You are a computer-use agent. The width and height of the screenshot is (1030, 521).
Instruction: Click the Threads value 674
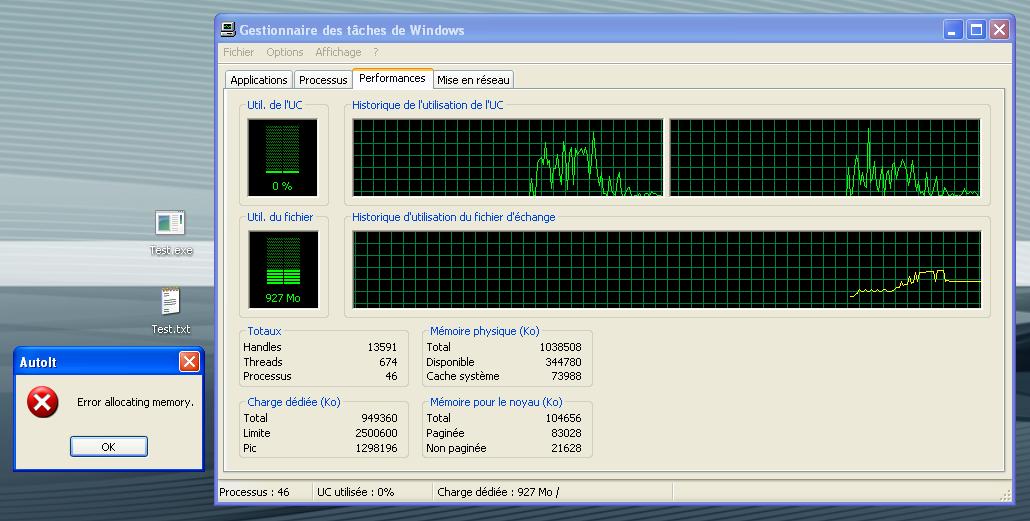click(x=388, y=362)
